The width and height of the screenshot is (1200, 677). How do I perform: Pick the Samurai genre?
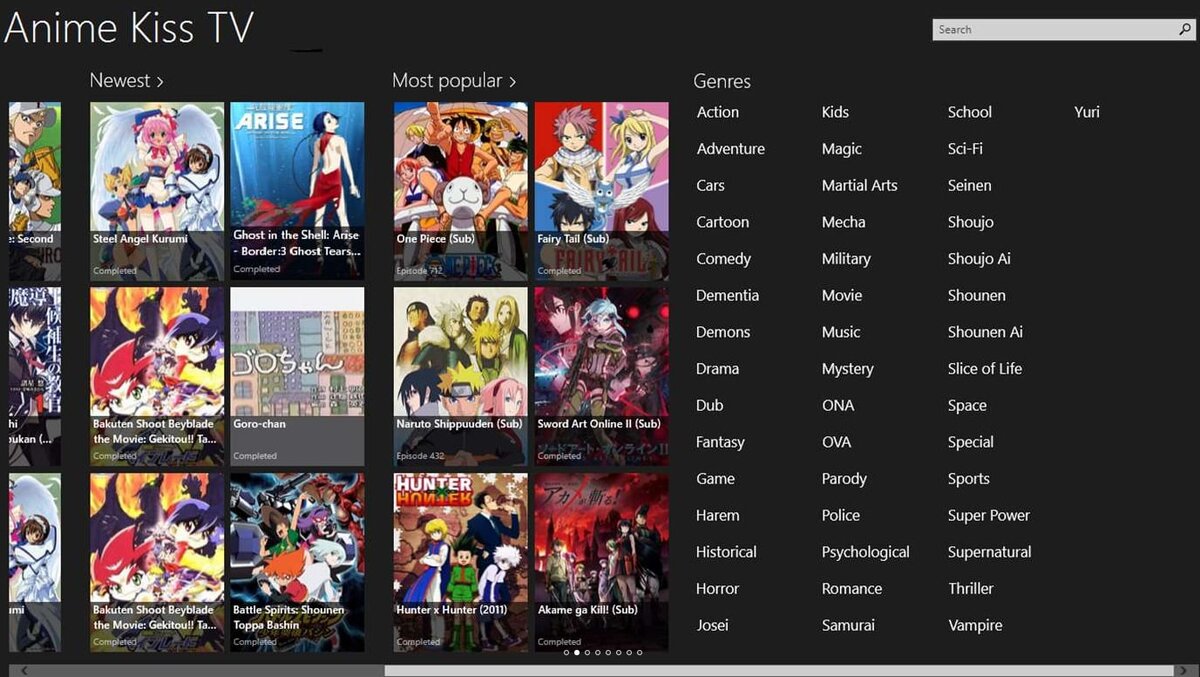point(848,625)
